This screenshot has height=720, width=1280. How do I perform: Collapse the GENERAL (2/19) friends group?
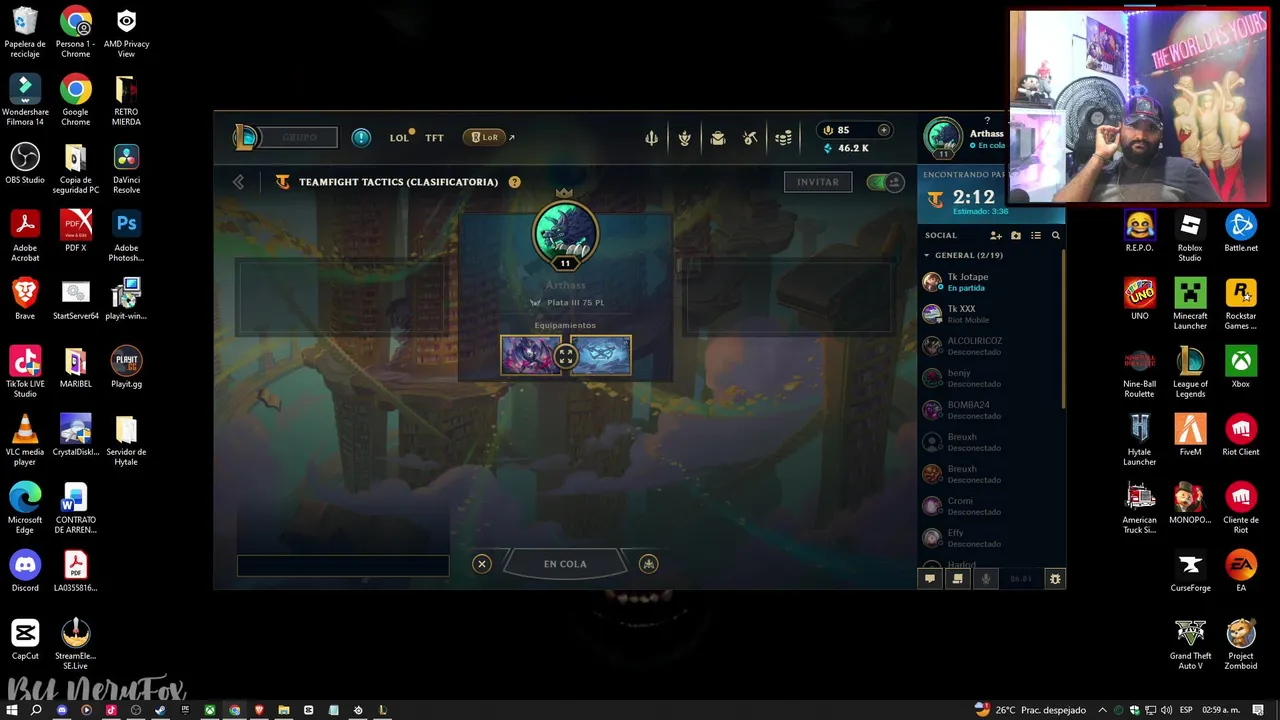963,255
